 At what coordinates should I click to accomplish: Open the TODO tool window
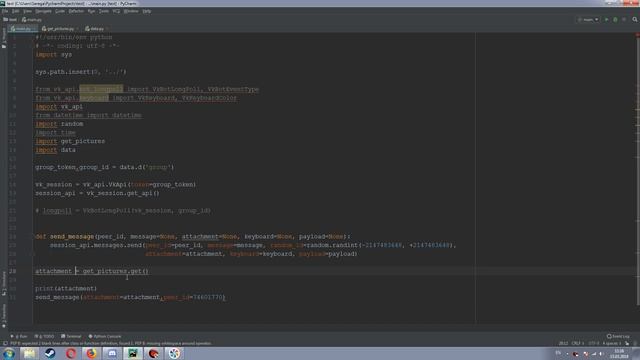click(x=44, y=336)
